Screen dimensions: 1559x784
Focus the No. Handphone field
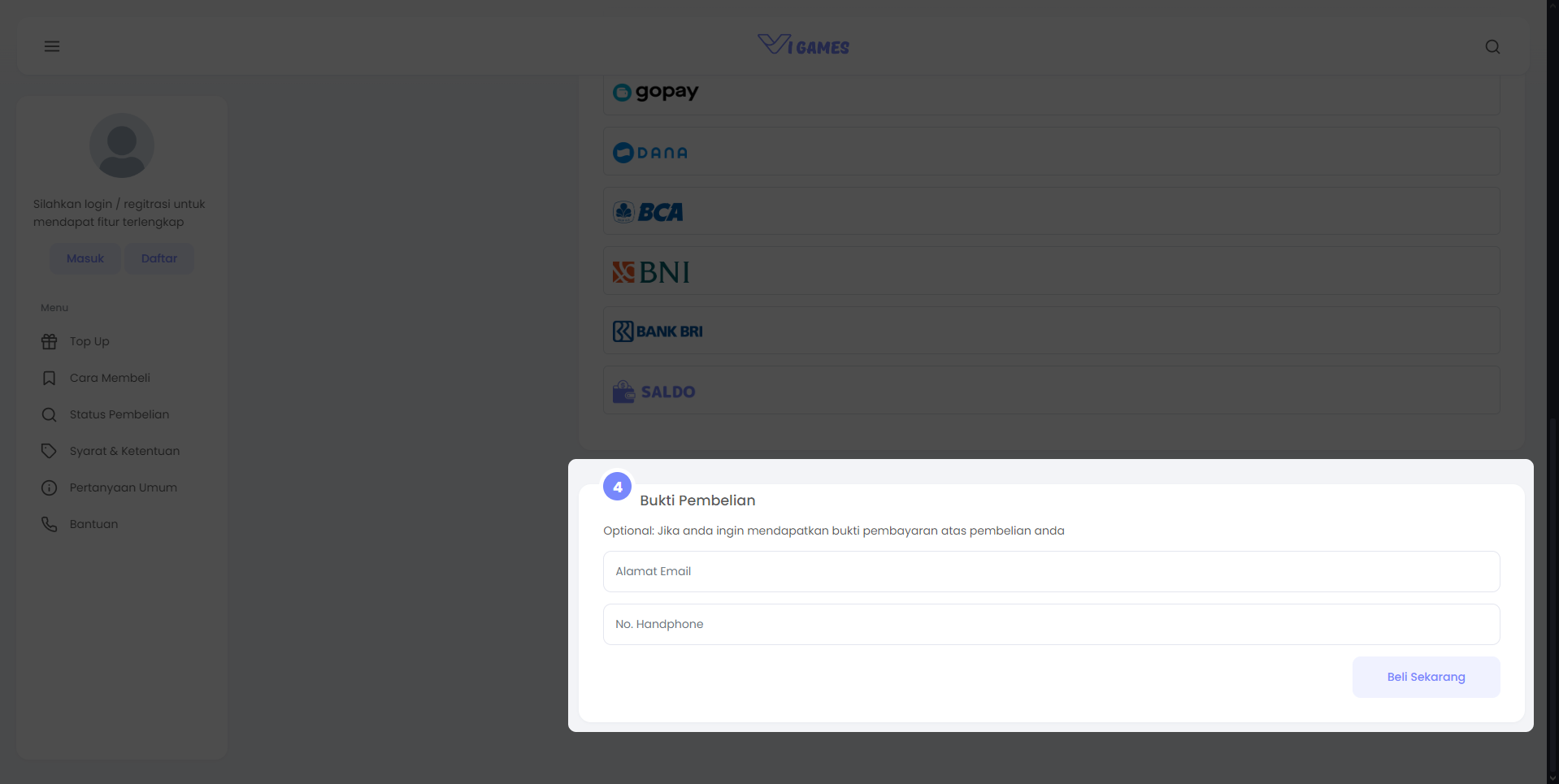[1051, 624]
